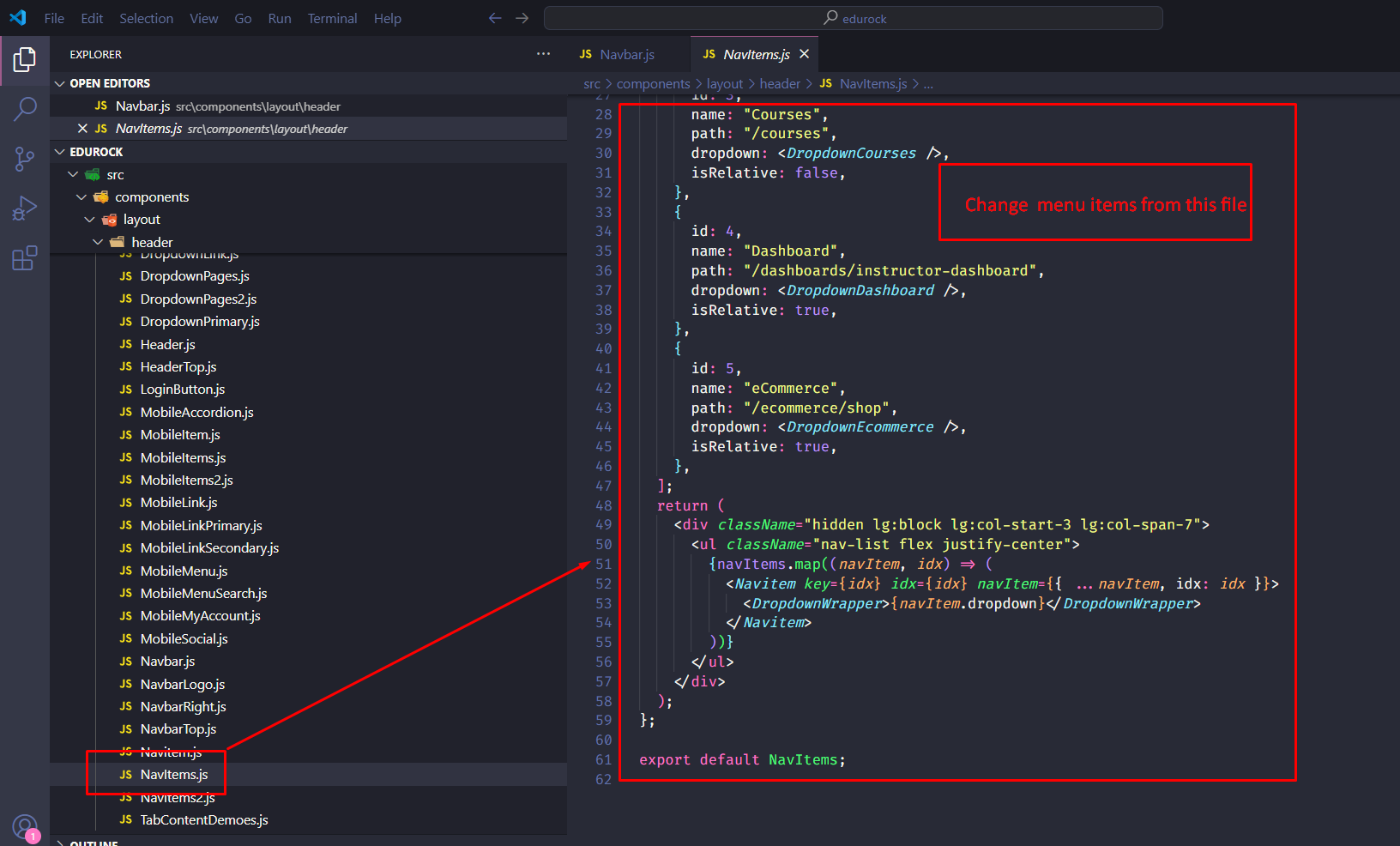Open Run and Debug view icon
This screenshot has height=846, width=1400.
pos(25,208)
